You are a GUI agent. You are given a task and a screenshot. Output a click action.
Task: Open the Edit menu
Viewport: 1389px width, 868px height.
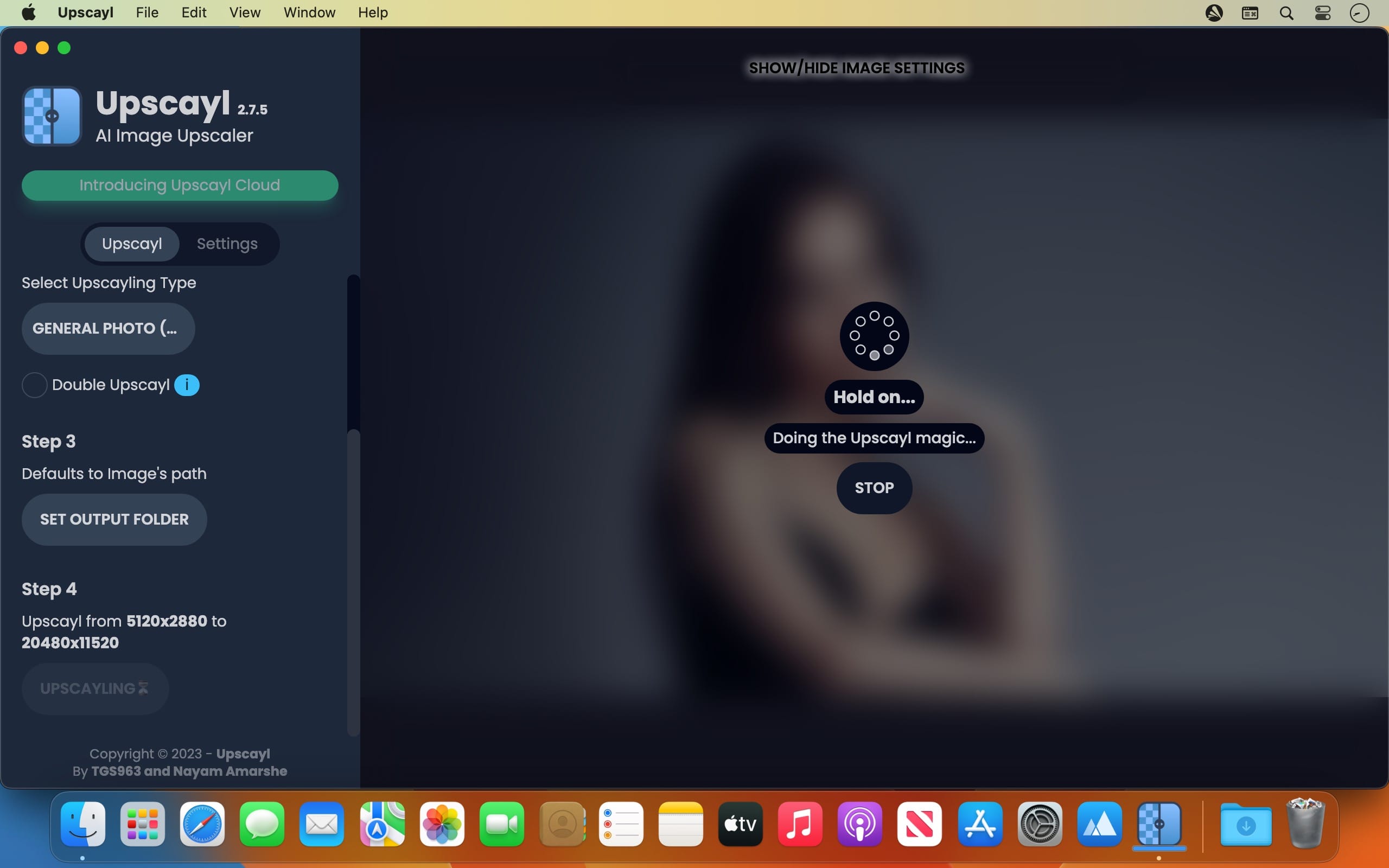[194, 12]
